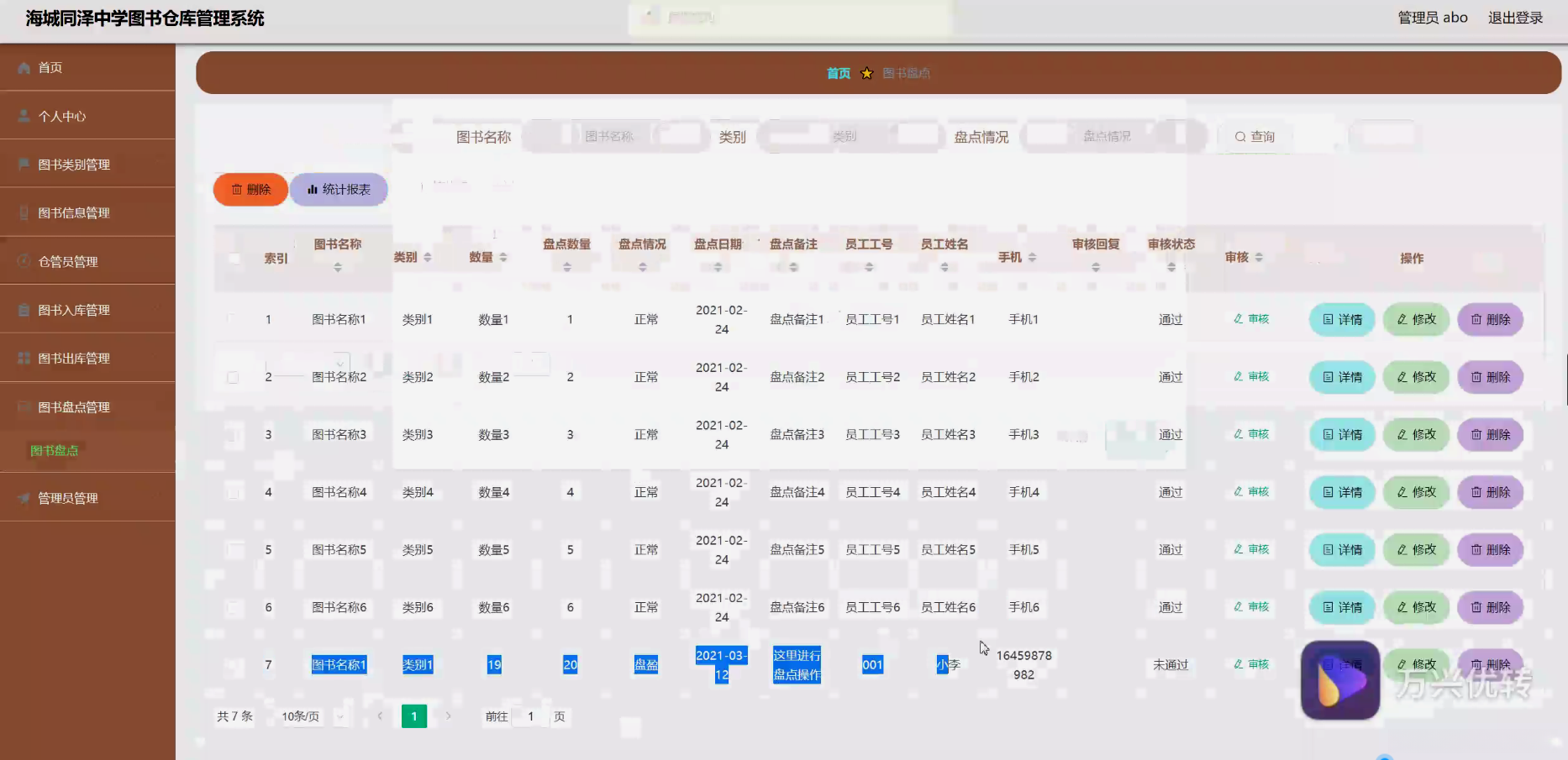The image size is (1568, 760).
Task: Go to the next page arrow
Action: pos(449,716)
